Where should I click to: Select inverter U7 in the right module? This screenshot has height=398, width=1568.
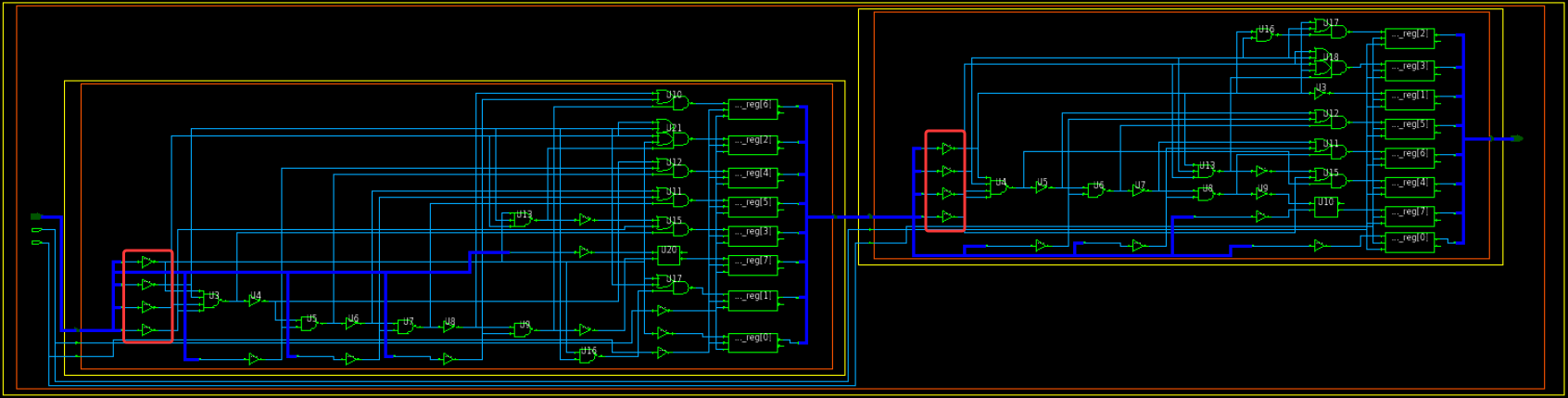[1139, 190]
